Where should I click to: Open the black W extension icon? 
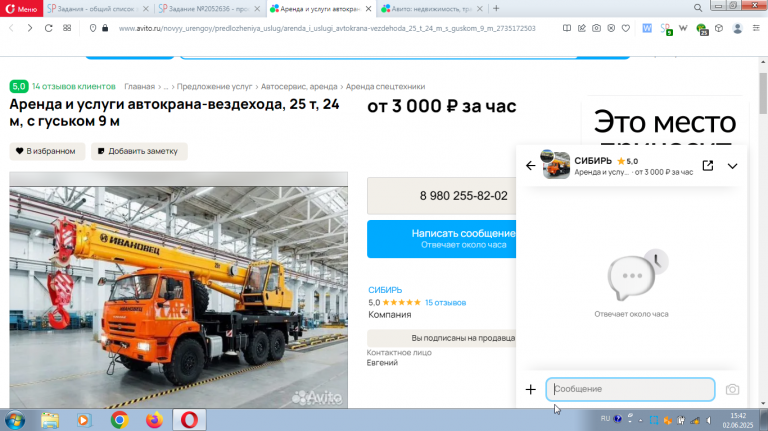point(683,28)
